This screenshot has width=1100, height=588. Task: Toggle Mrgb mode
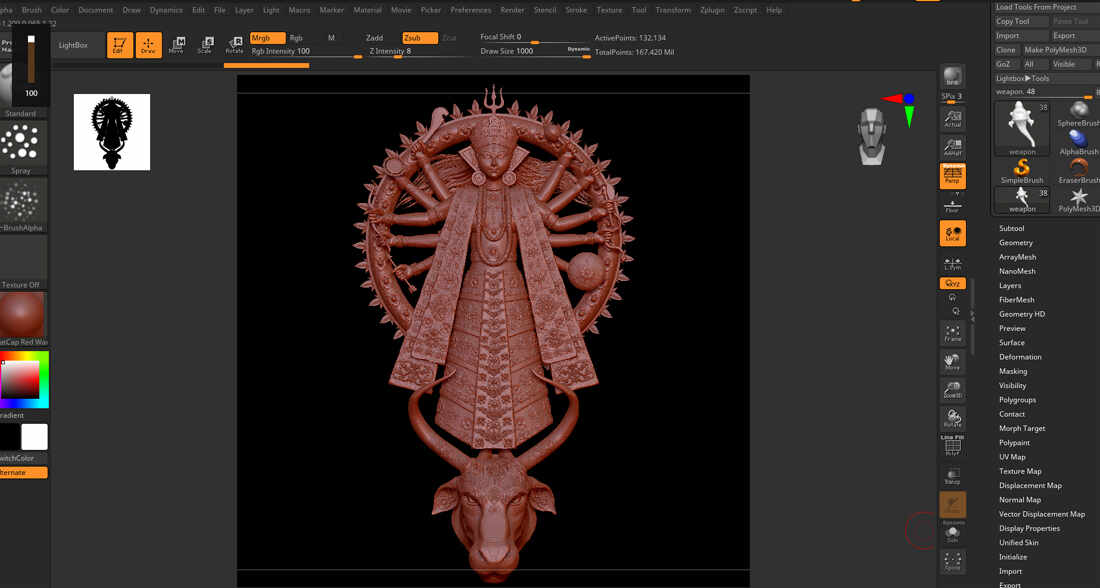coord(267,38)
